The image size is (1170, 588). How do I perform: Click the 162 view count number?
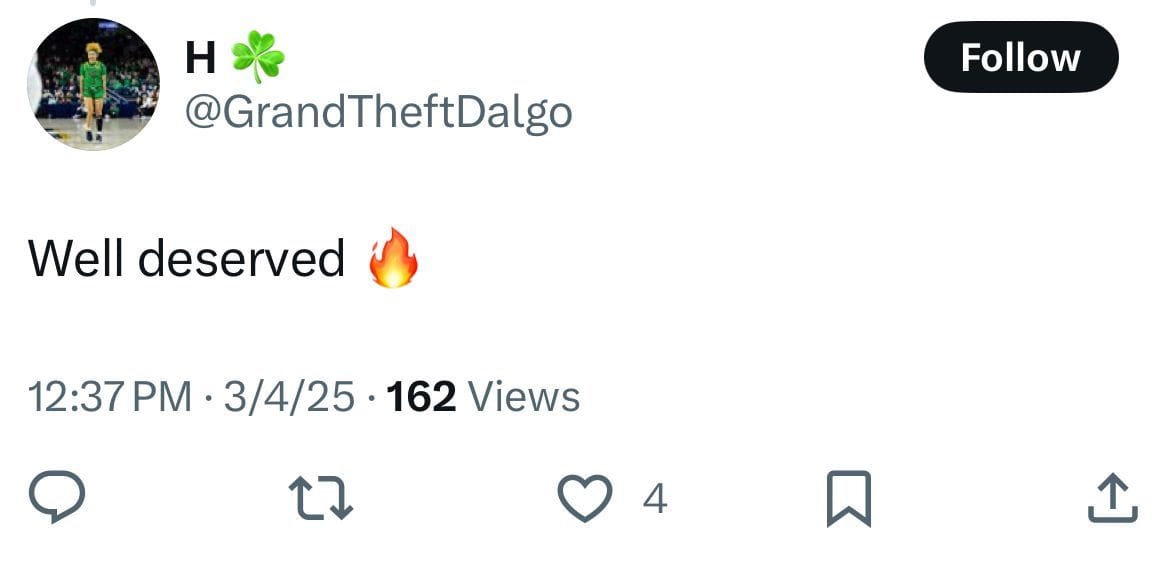click(421, 397)
